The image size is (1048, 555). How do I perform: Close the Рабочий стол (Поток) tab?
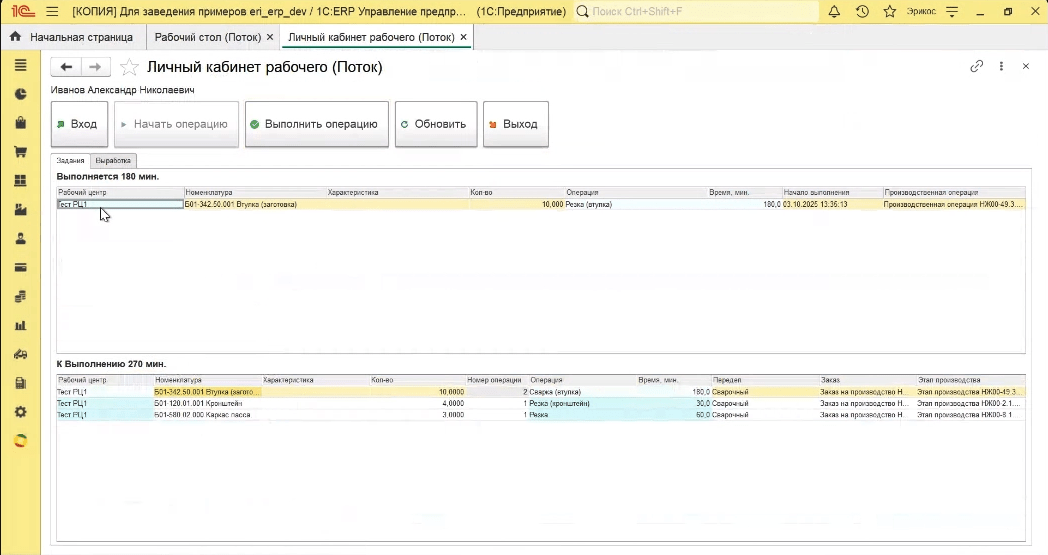(x=270, y=37)
